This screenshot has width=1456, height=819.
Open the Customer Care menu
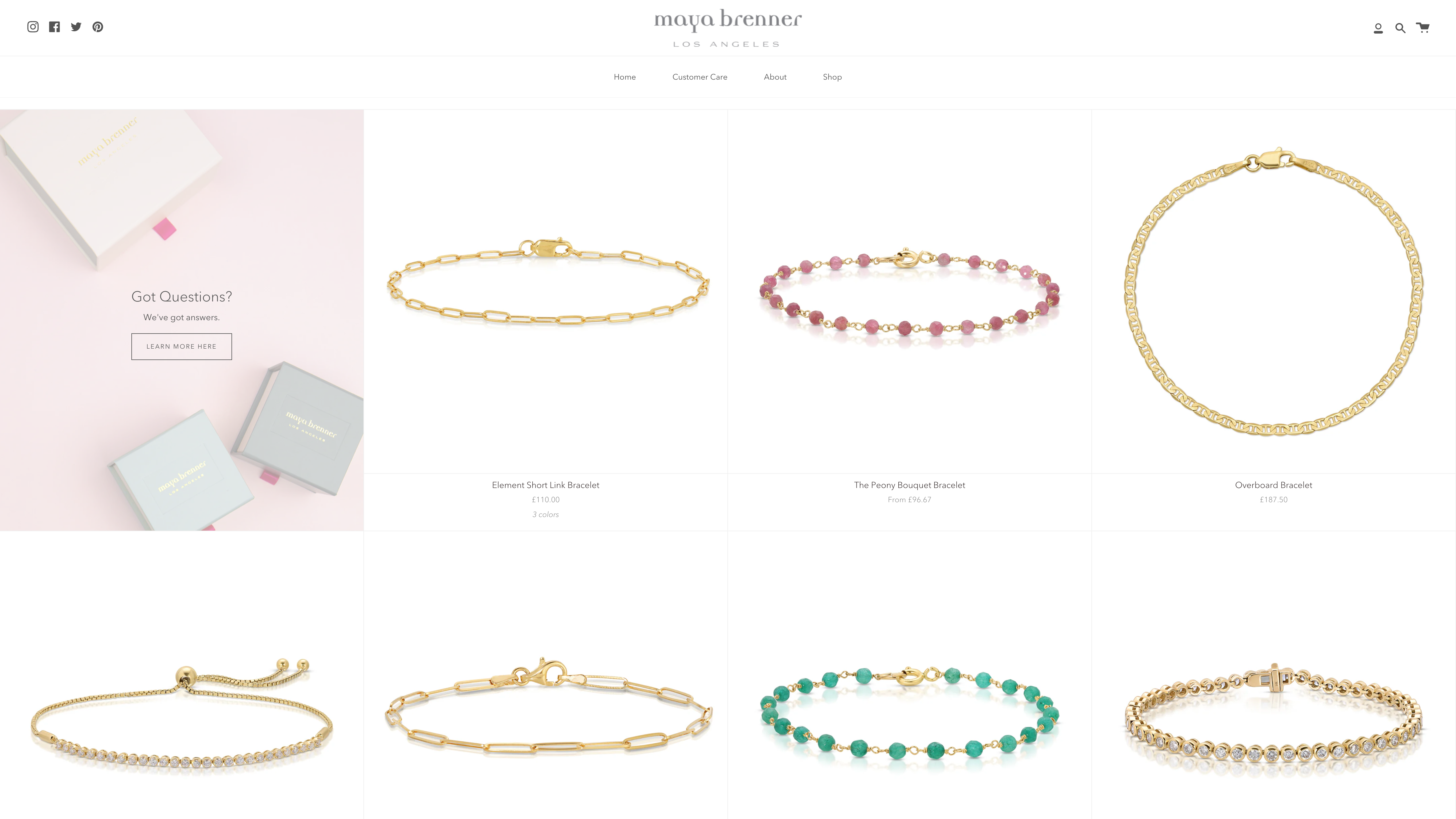[x=700, y=77]
